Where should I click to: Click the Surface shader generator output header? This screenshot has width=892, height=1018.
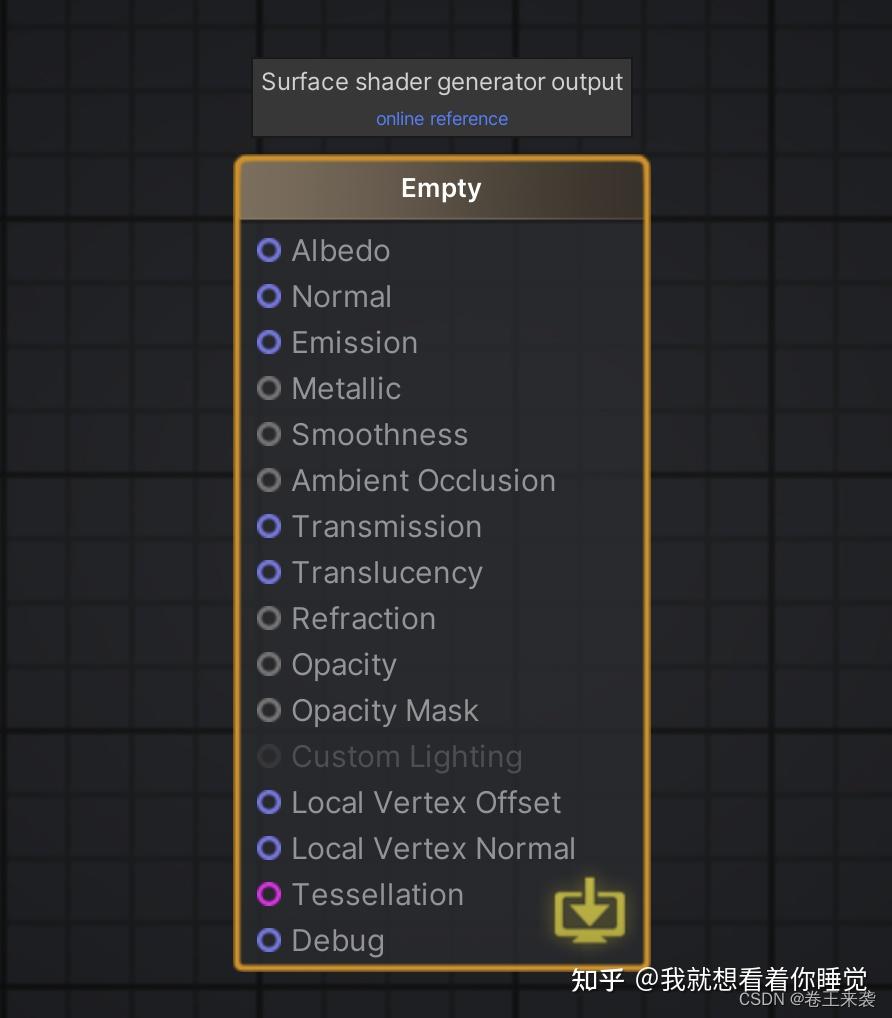441,82
